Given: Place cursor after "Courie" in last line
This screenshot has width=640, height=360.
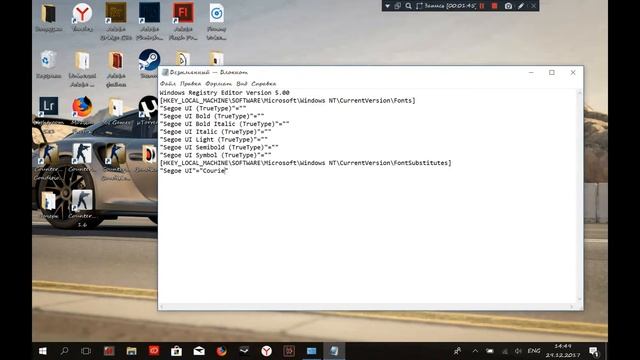Looking at the screenshot, I should (x=226, y=171).
